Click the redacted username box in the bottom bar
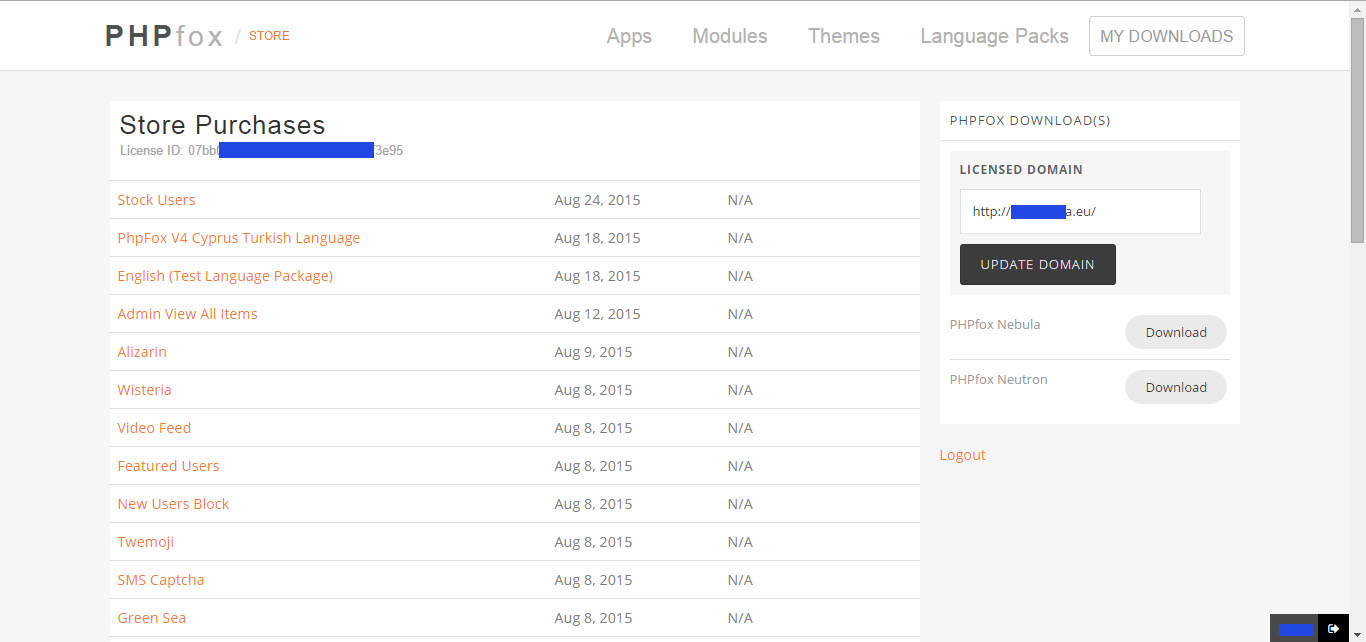 coord(1295,629)
